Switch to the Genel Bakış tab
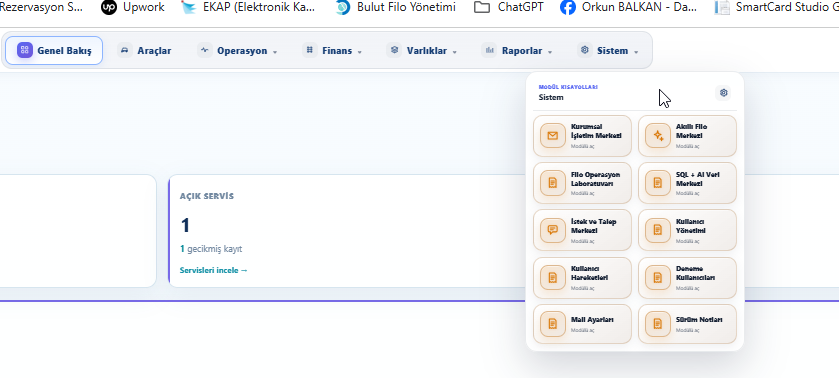 click(x=54, y=51)
